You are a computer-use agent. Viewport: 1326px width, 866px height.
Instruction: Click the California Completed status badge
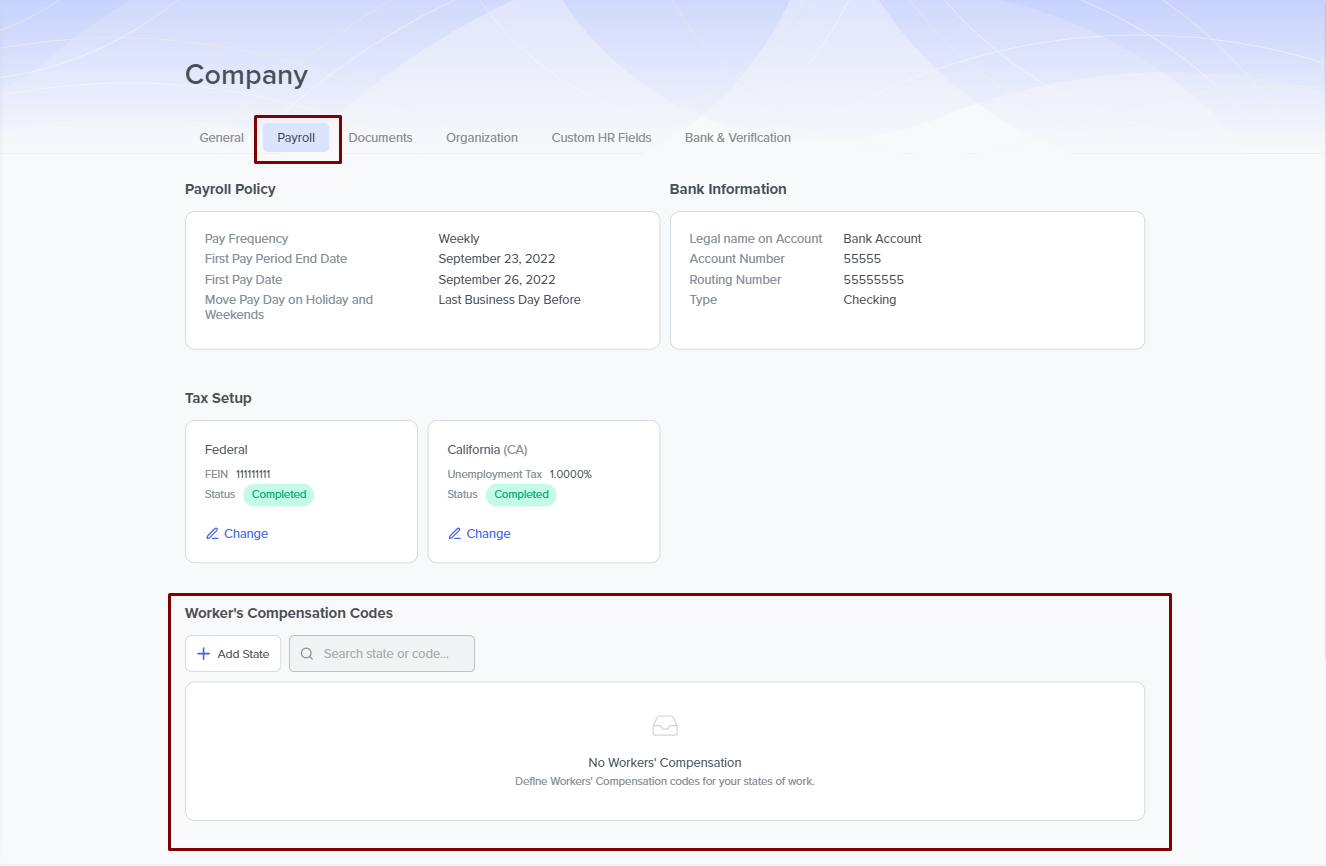coord(521,495)
